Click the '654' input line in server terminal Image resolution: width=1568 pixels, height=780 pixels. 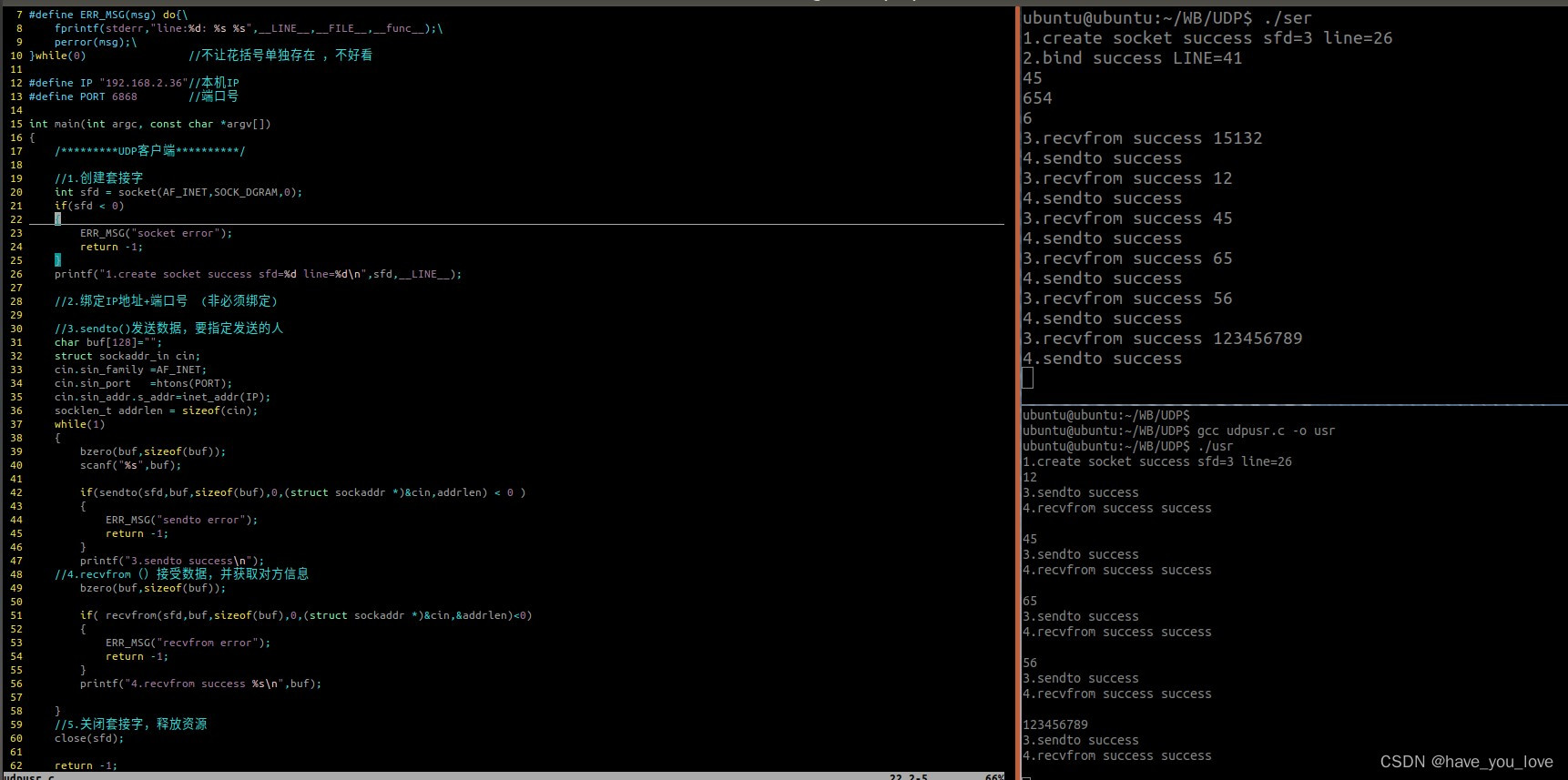[1037, 98]
